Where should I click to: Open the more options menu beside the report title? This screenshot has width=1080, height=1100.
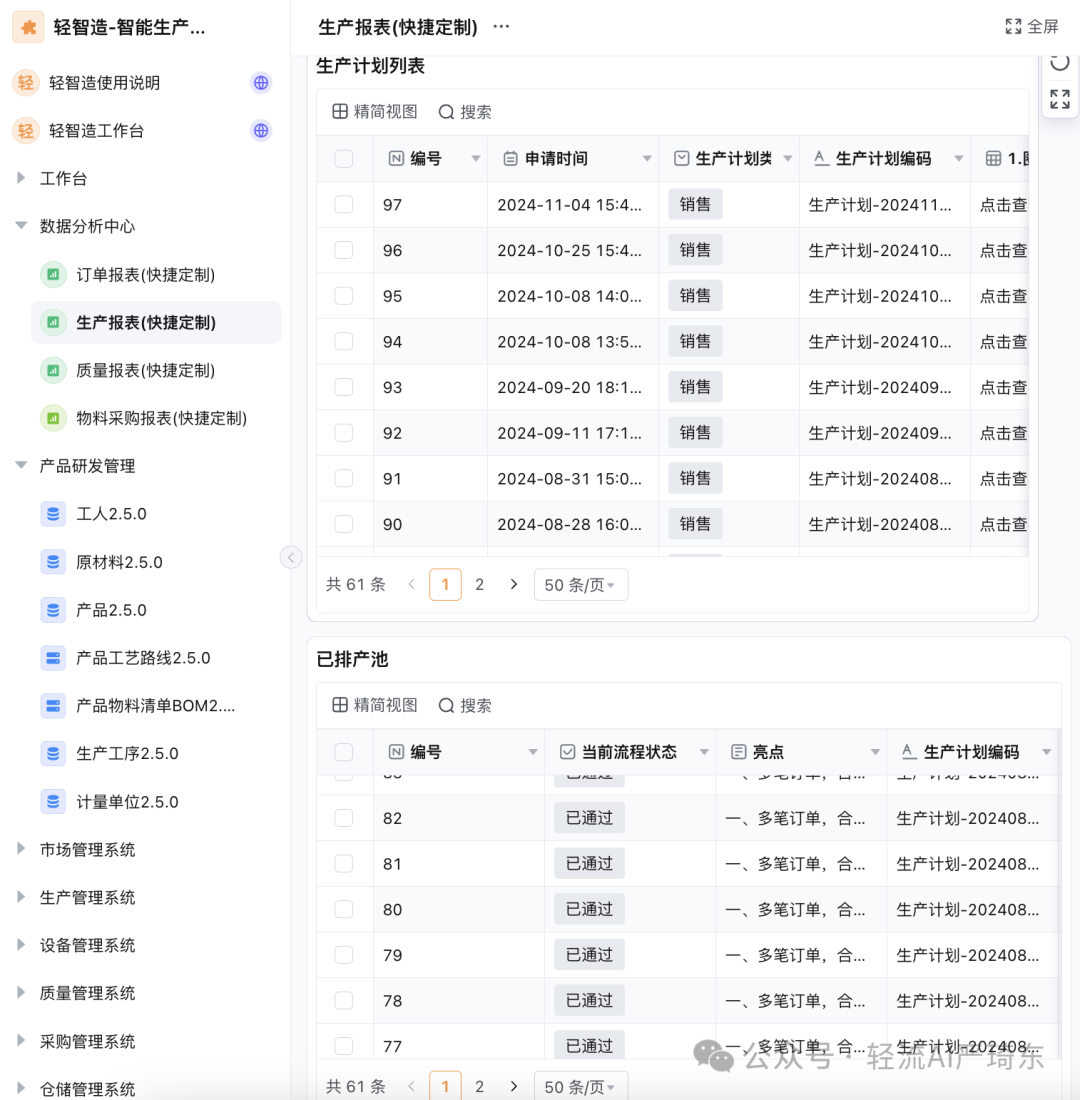coord(500,27)
